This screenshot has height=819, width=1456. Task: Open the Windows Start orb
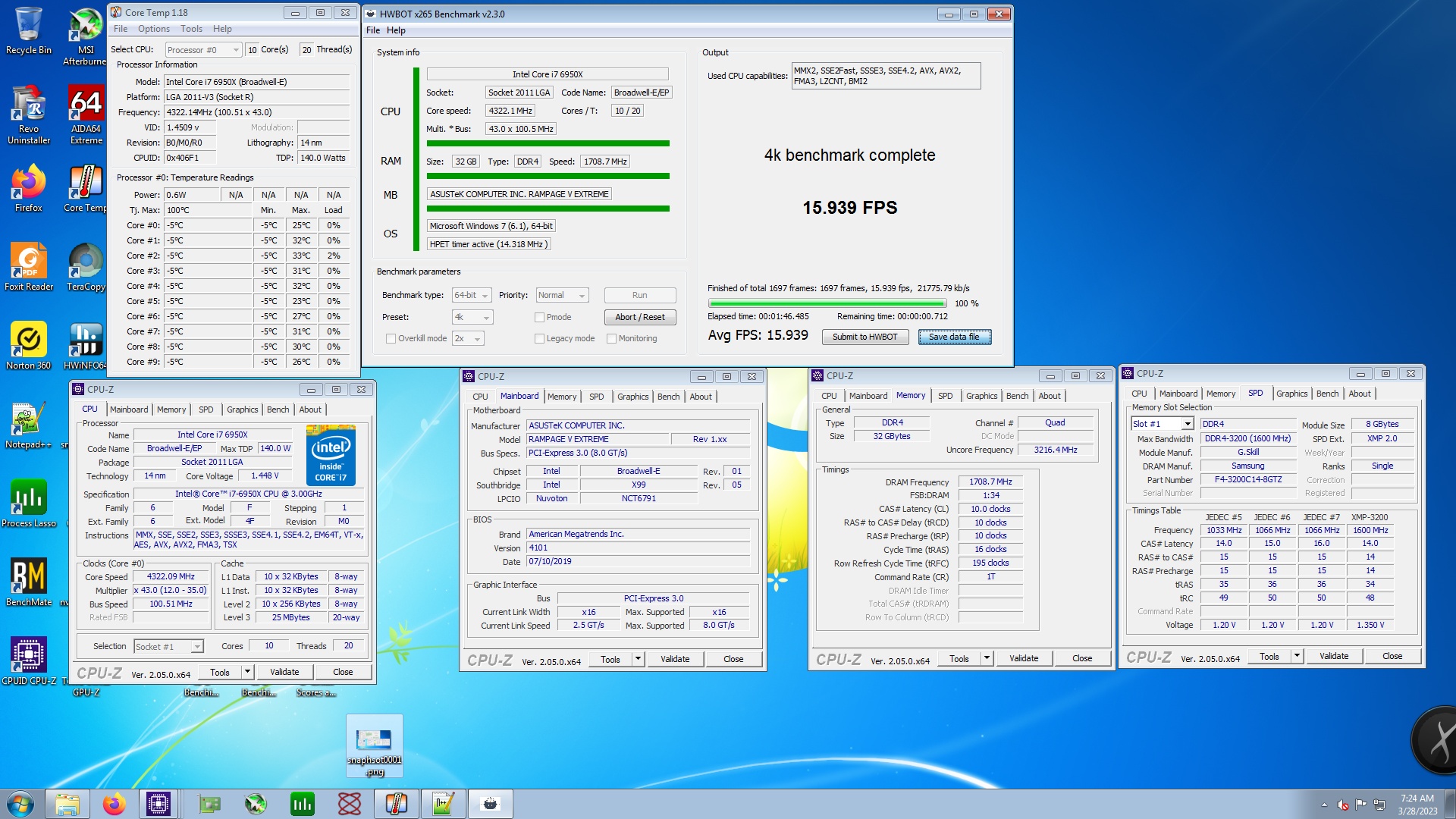tap(20, 804)
